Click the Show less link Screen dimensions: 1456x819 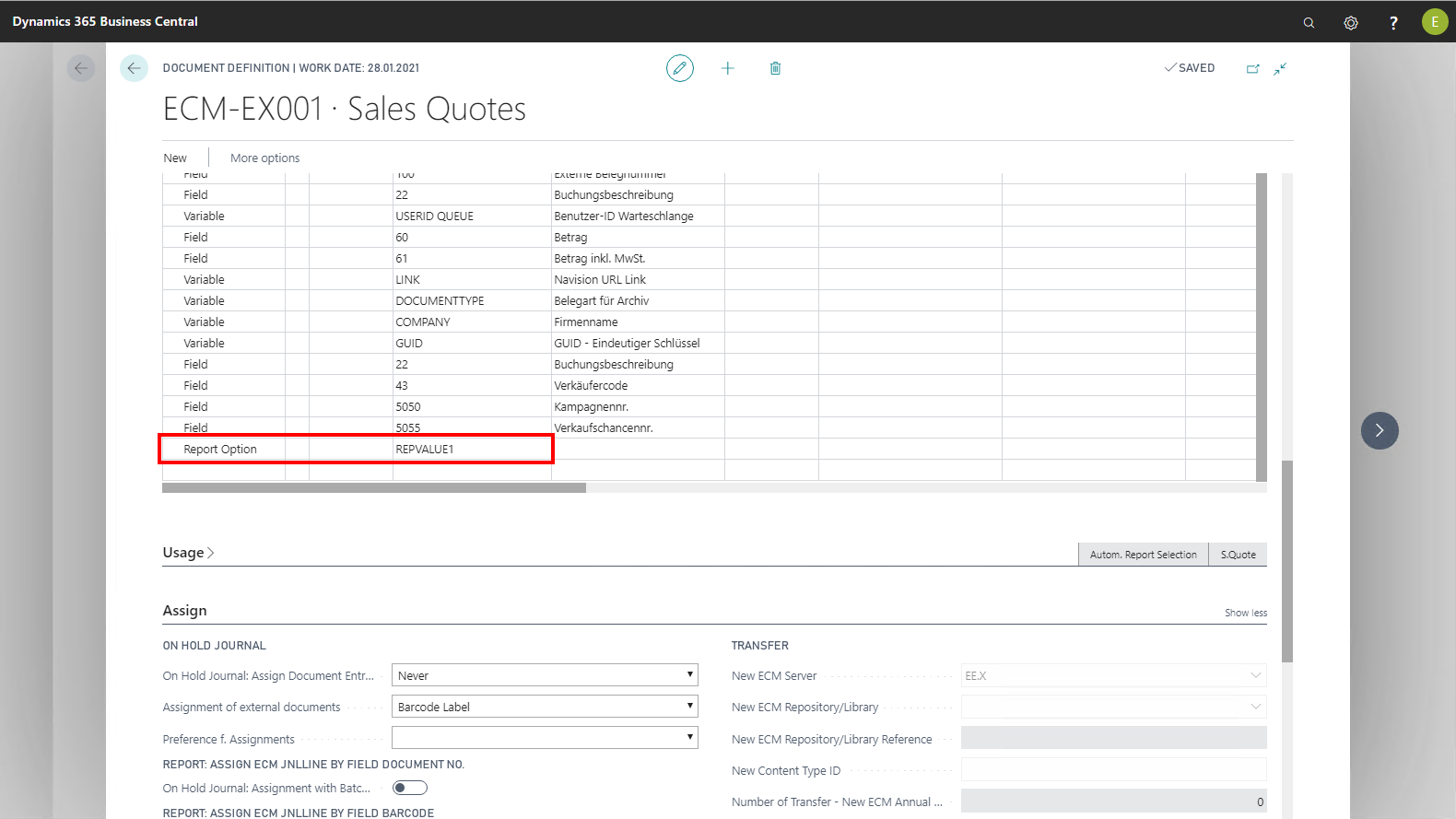tap(1245, 613)
